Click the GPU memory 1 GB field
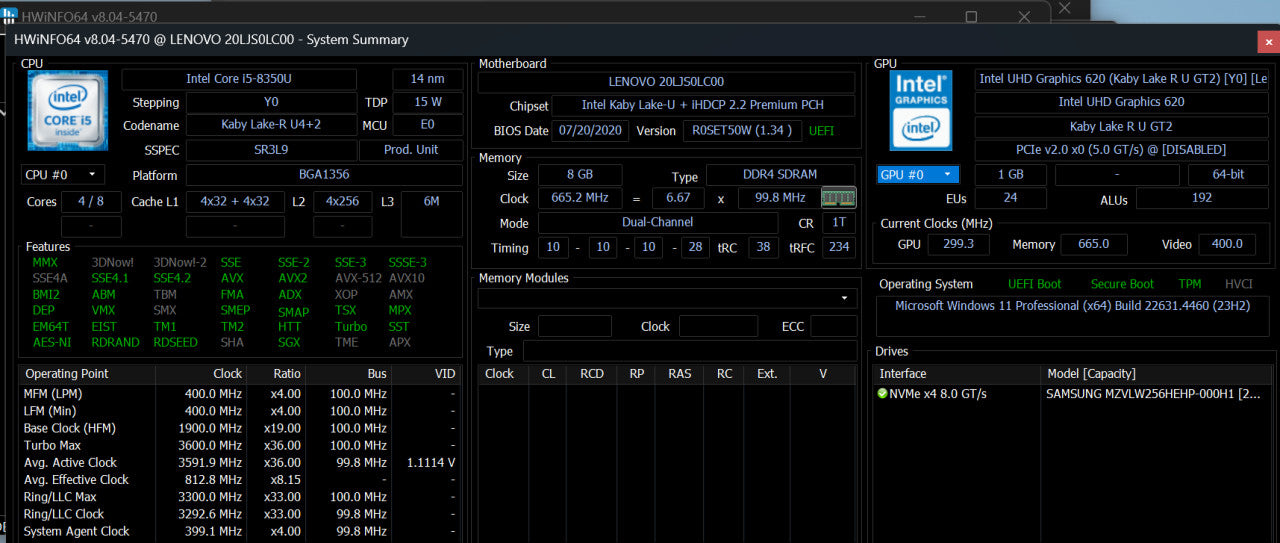This screenshot has width=1280, height=543. point(1010,174)
